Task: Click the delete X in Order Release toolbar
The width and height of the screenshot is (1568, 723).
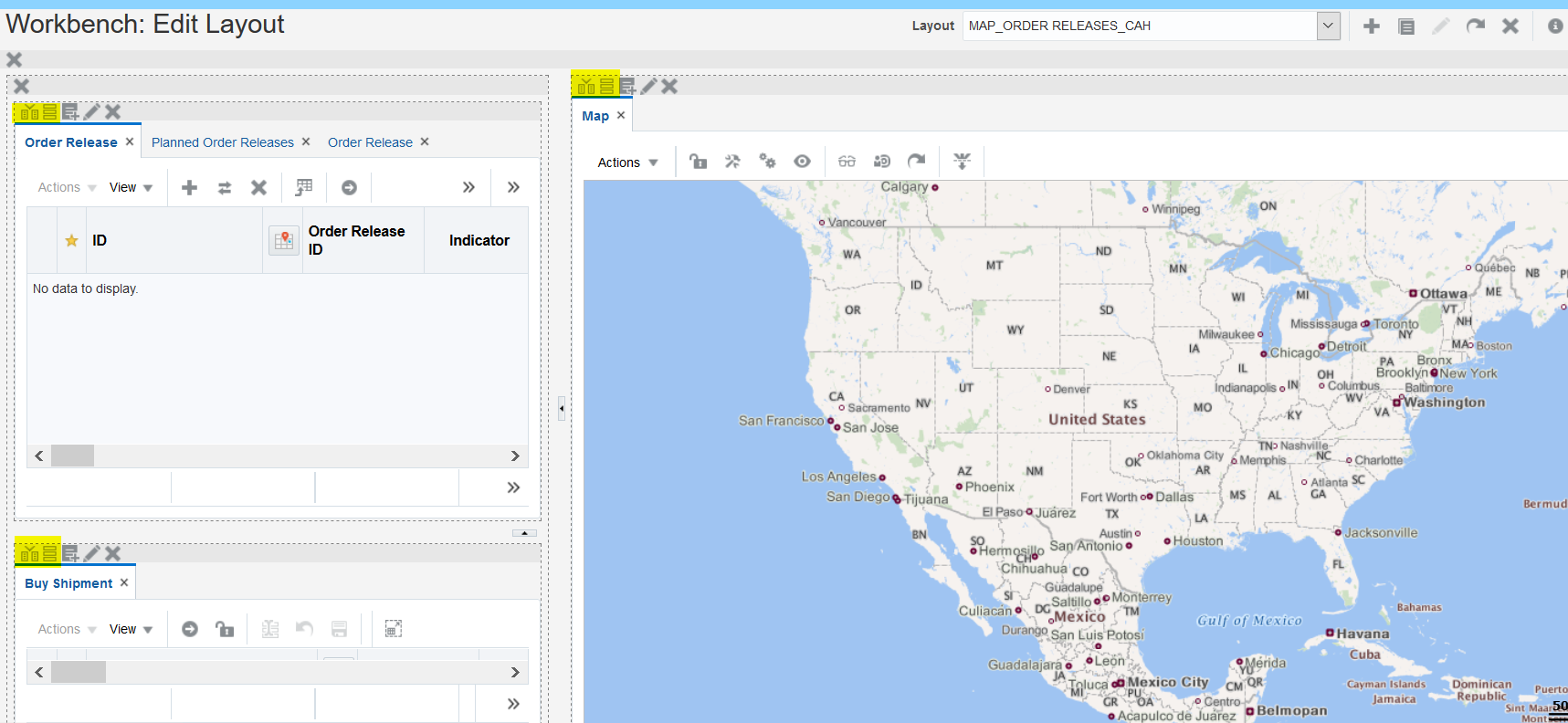Action: point(258,187)
